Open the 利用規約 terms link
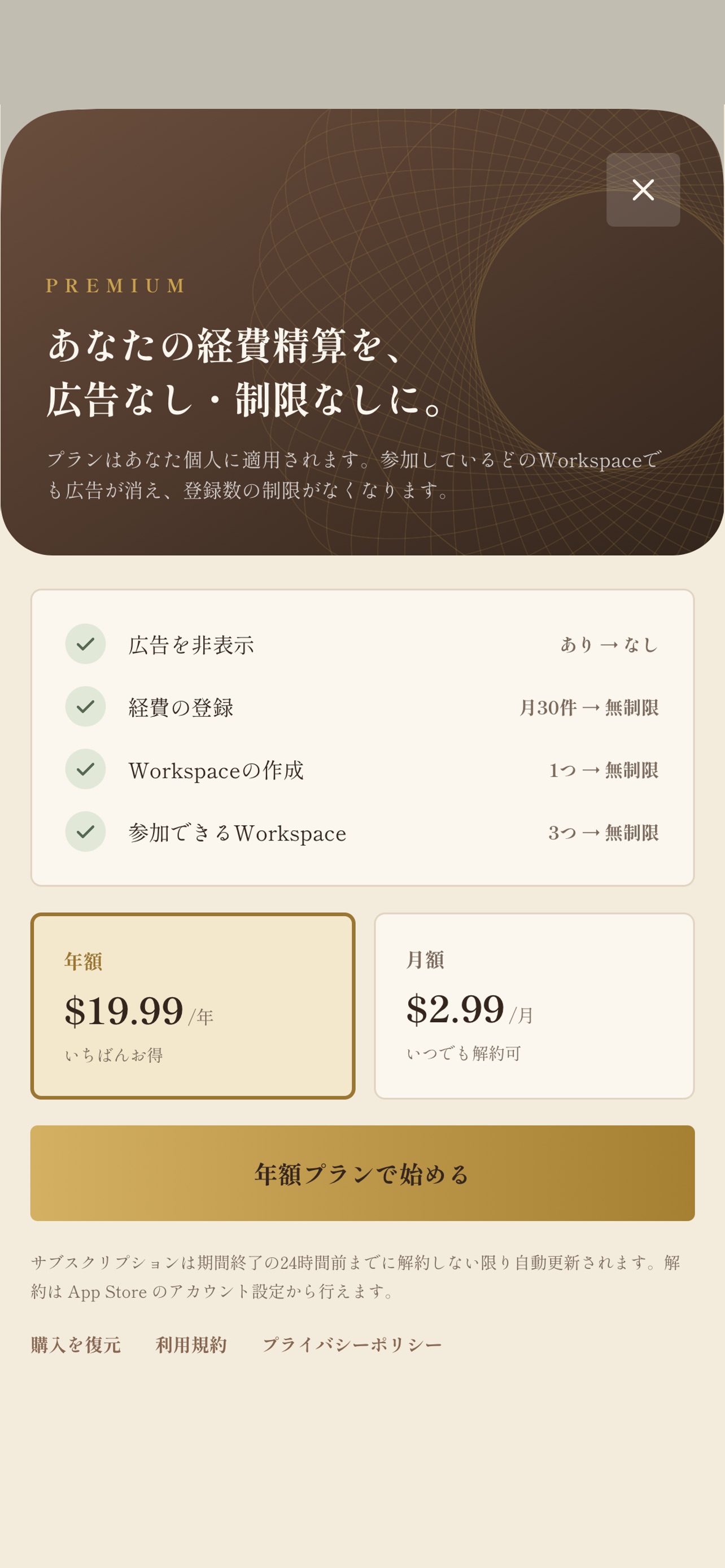The width and height of the screenshot is (725, 1568). (191, 1344)
